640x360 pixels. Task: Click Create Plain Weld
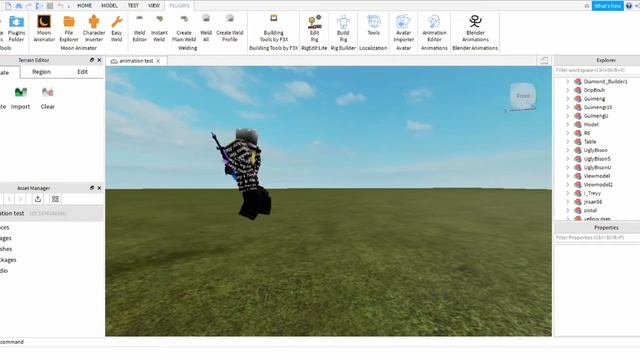point(184,29)
